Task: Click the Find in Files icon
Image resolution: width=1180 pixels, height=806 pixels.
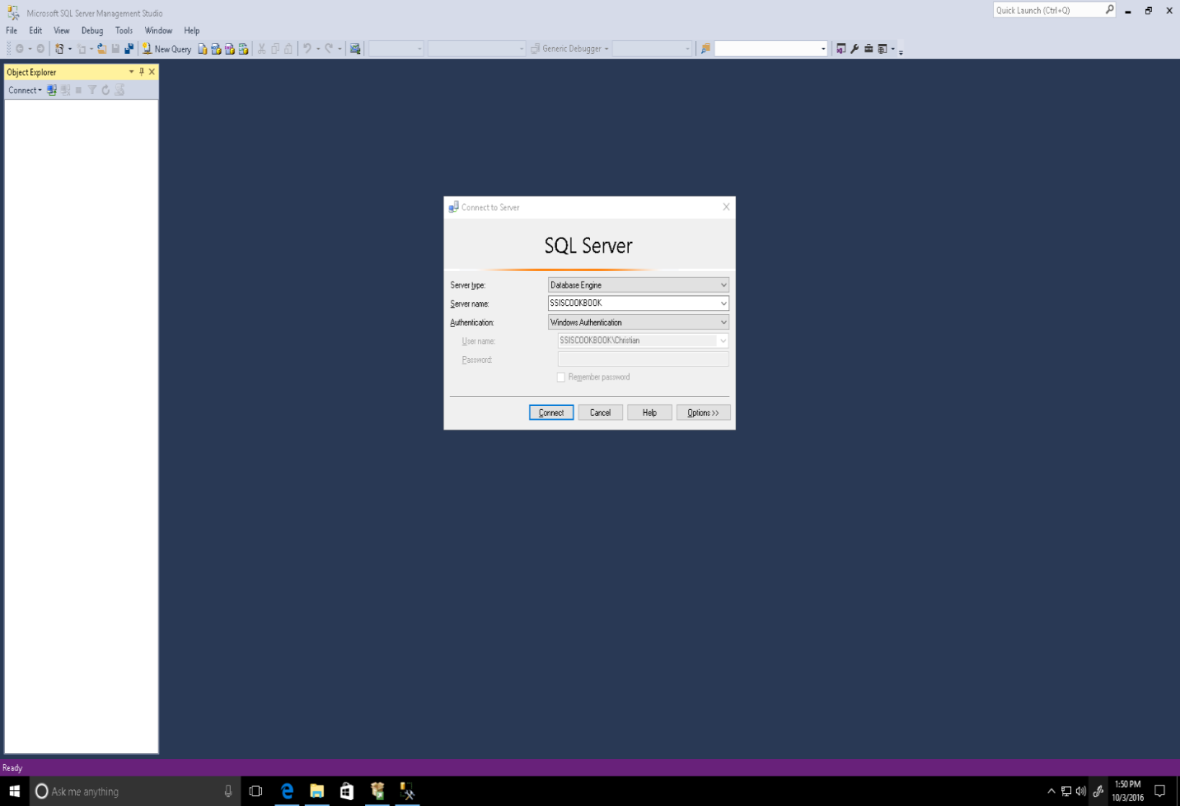Action: pos(705,49)
